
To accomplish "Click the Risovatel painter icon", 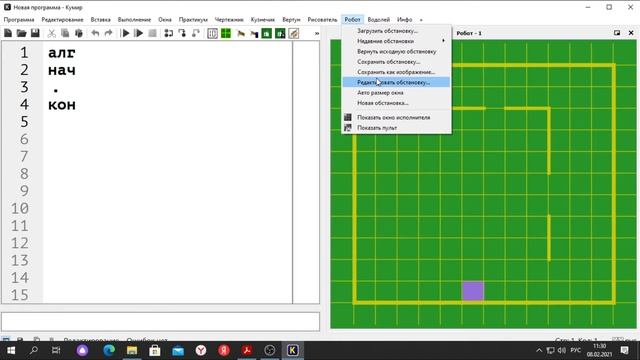I will [294, 33].
